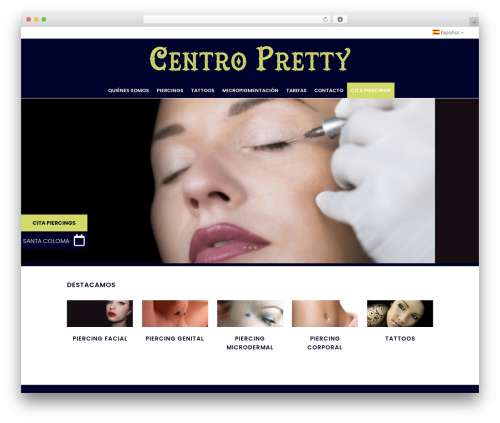Open the Piercings menu item

point(170,90)
